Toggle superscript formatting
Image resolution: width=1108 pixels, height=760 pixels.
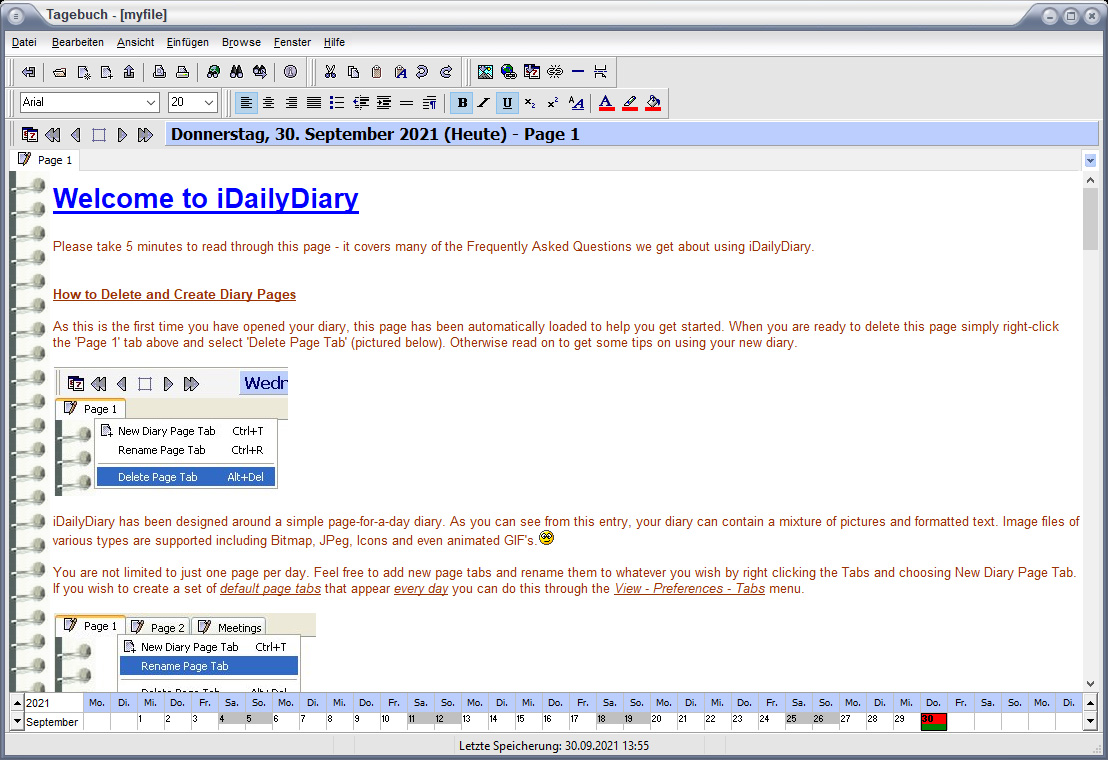pyautogui.click(x=553, y=103)
